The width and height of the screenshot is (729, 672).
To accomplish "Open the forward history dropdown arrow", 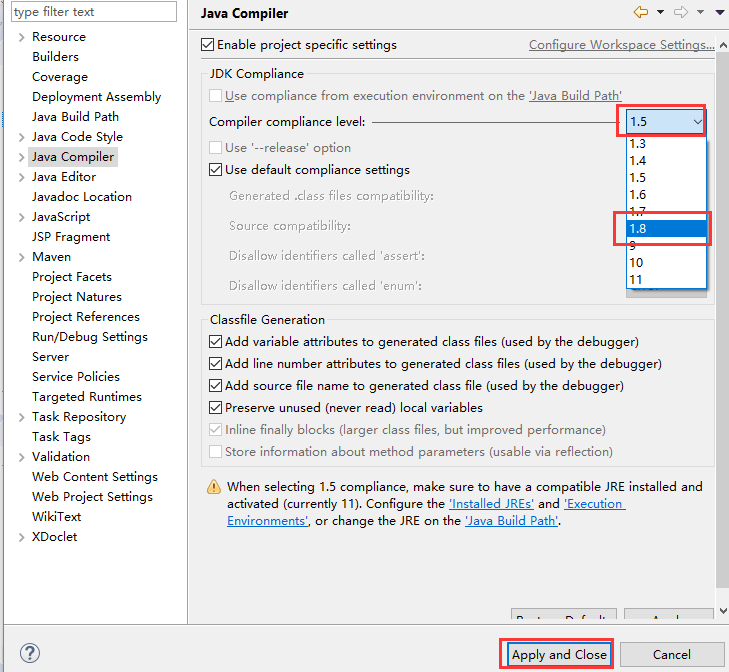I will pyautogui.click(x=700, y=12).
